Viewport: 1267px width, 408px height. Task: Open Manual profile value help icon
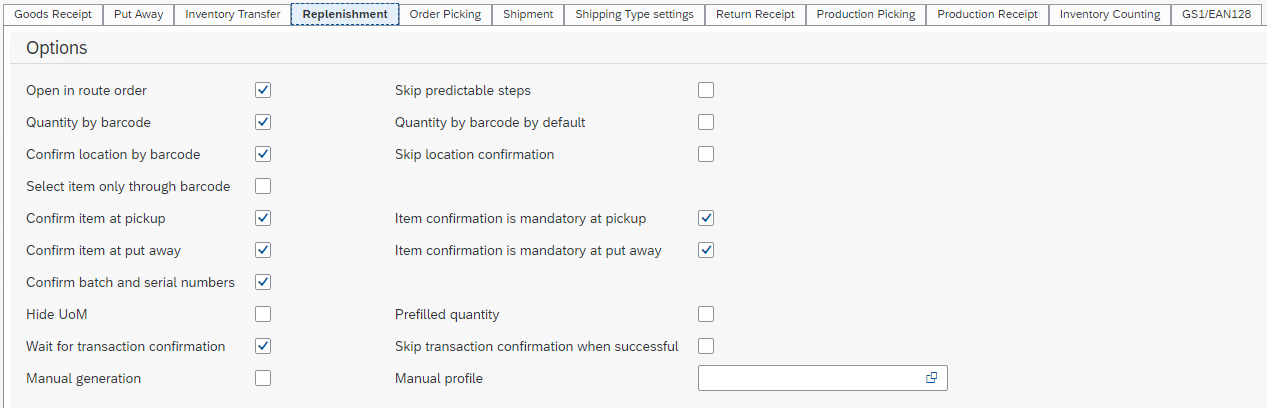(x=931, y=378)
